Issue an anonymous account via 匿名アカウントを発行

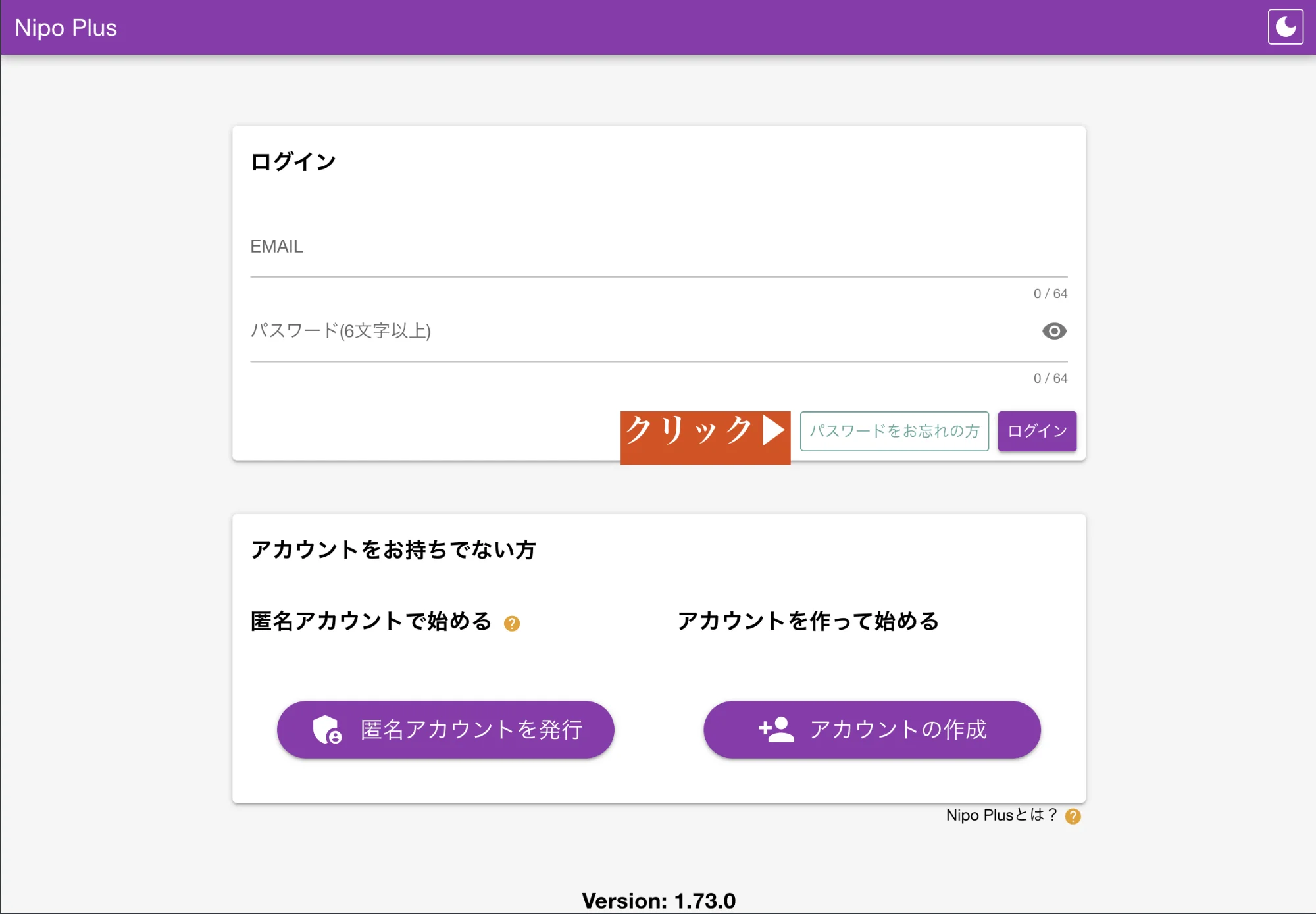[x=471, y=729]
